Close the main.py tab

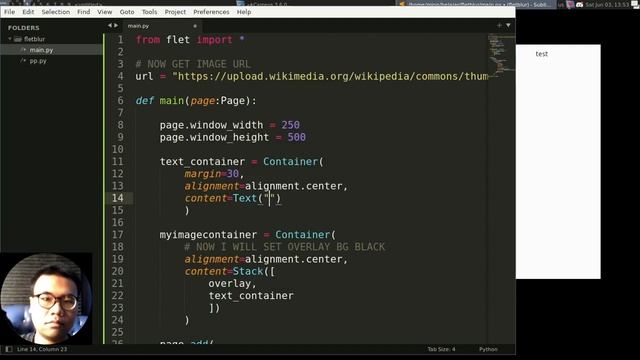coord(195,26)
